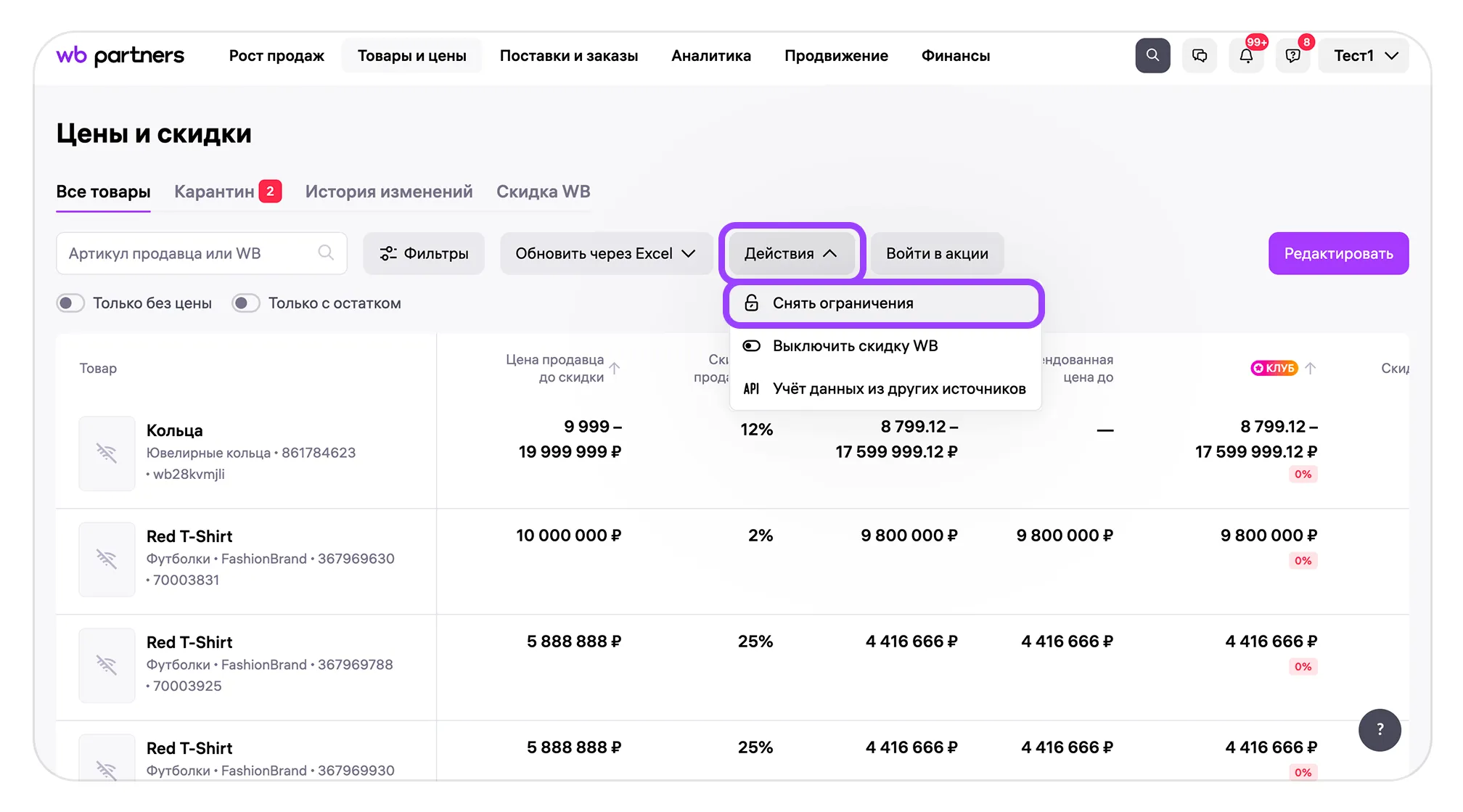Click magnifier icon in the article search field
Image resolution: width=1463 pixels, height=812 pixels.
(x=326, y=253)
